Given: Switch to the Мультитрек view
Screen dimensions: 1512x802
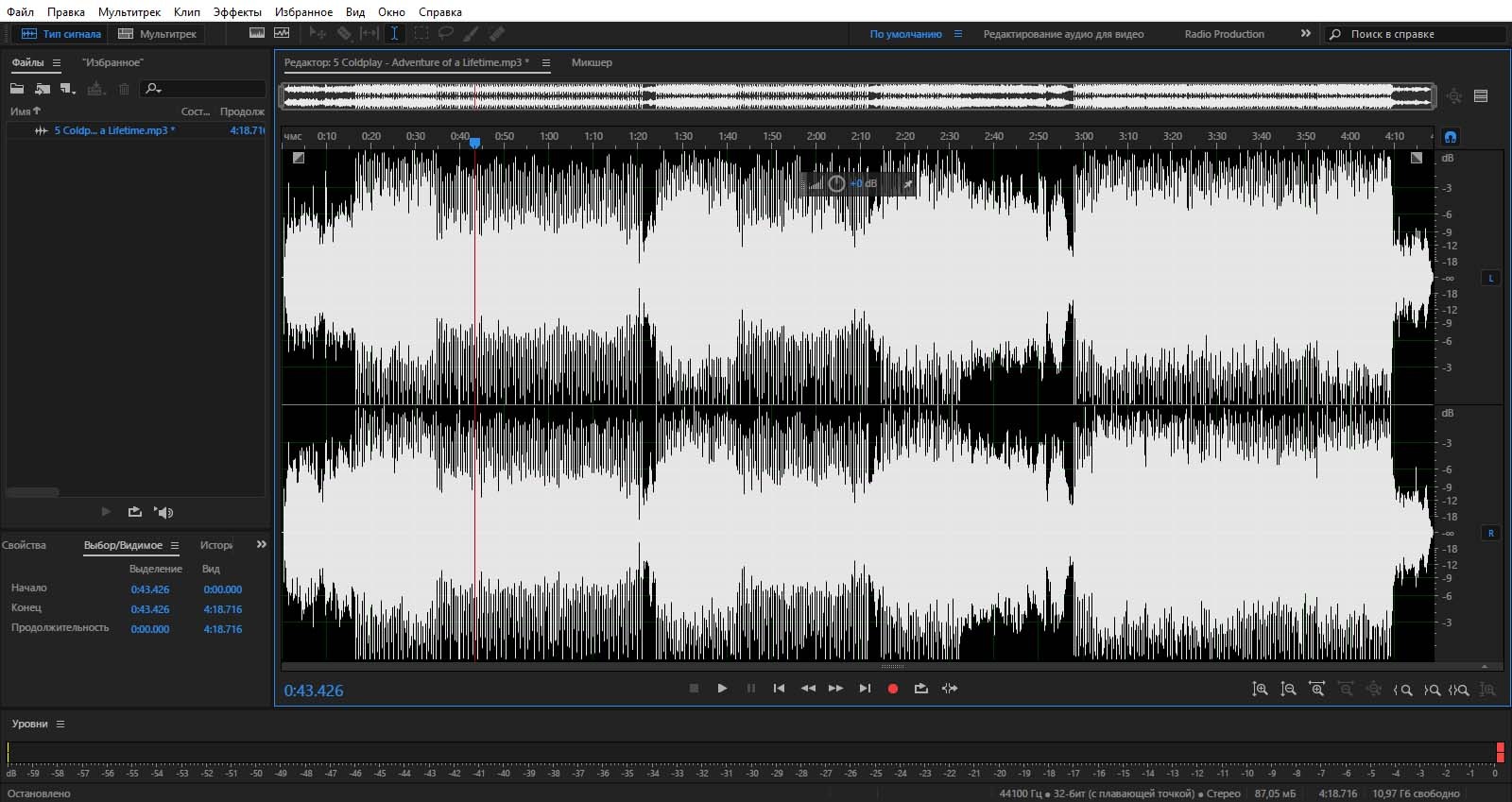Looking at the screenshot, I should click(157, 34).
